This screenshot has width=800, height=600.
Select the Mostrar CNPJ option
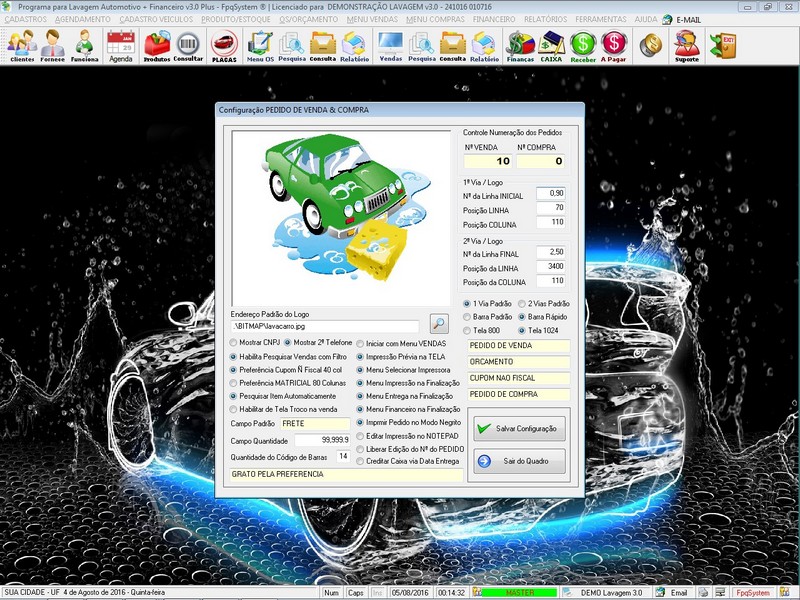coord(236,343)
